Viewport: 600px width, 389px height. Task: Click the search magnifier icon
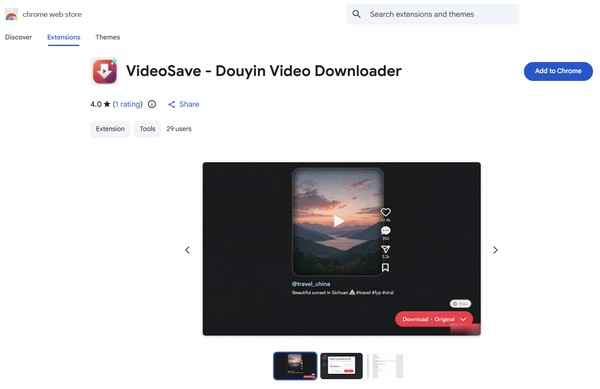[x=356, y=14]
